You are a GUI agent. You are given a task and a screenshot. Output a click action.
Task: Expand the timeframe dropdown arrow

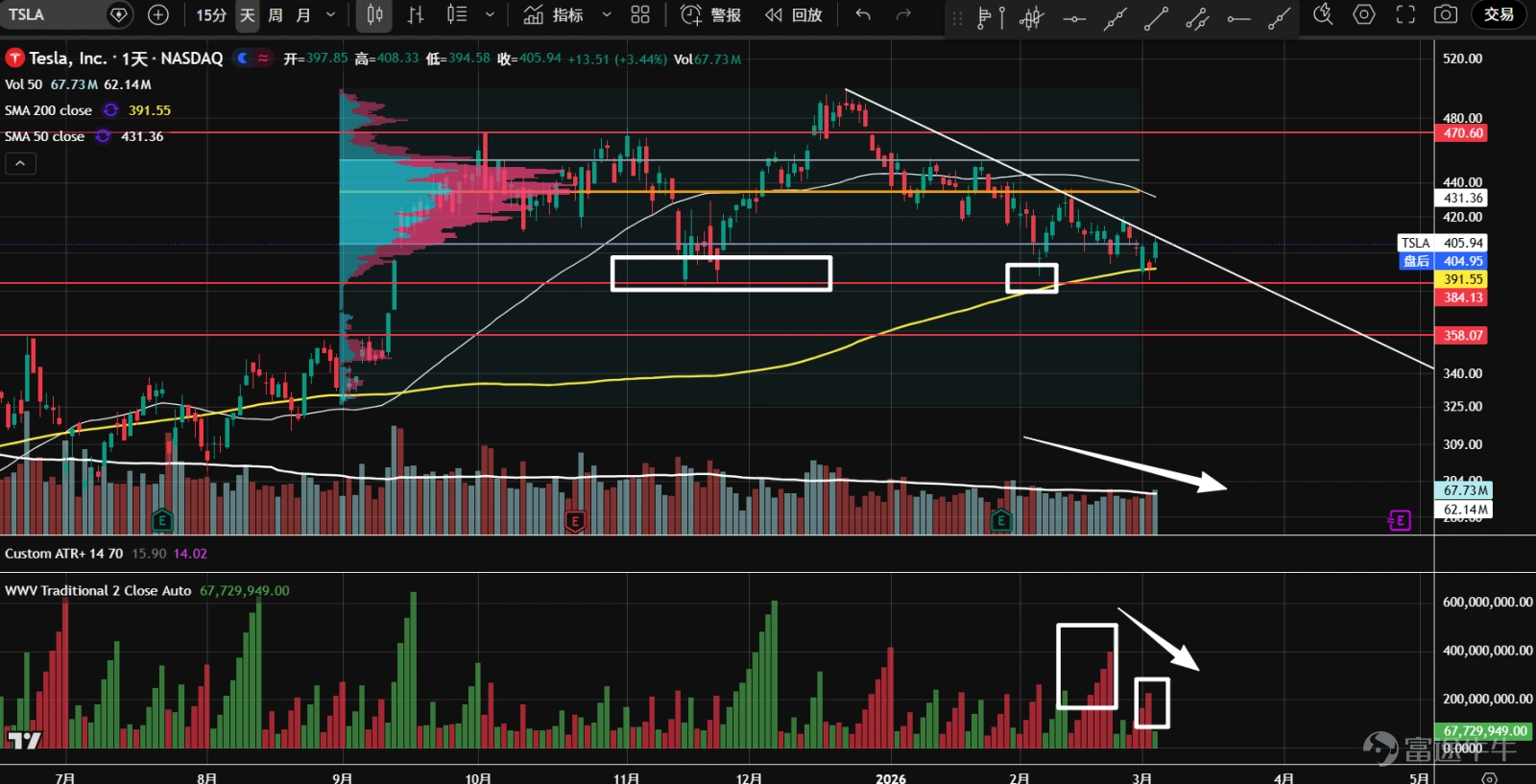(331, 15)
